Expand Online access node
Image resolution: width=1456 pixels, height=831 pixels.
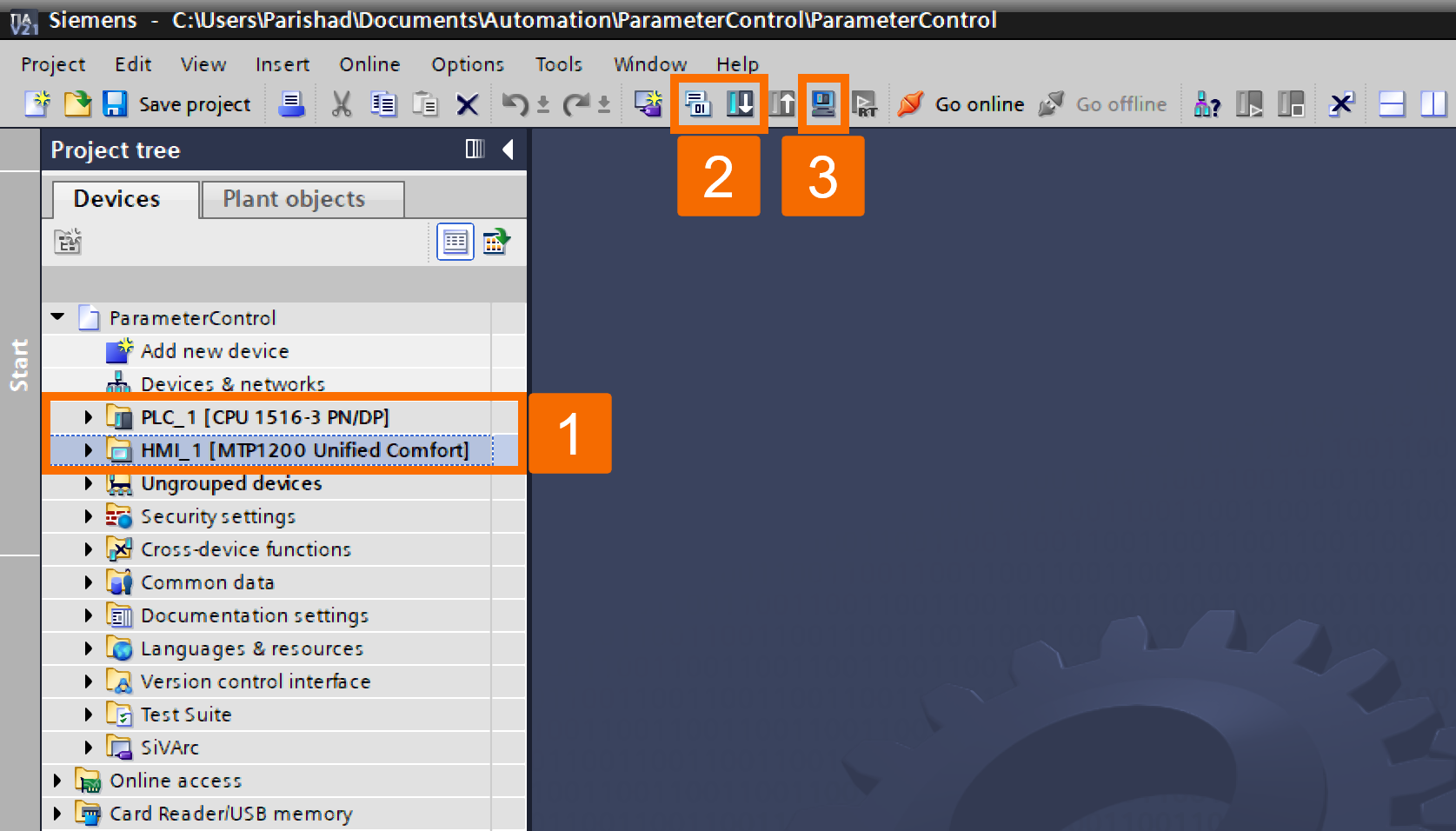pyautogui.click(x=57, y=781)
